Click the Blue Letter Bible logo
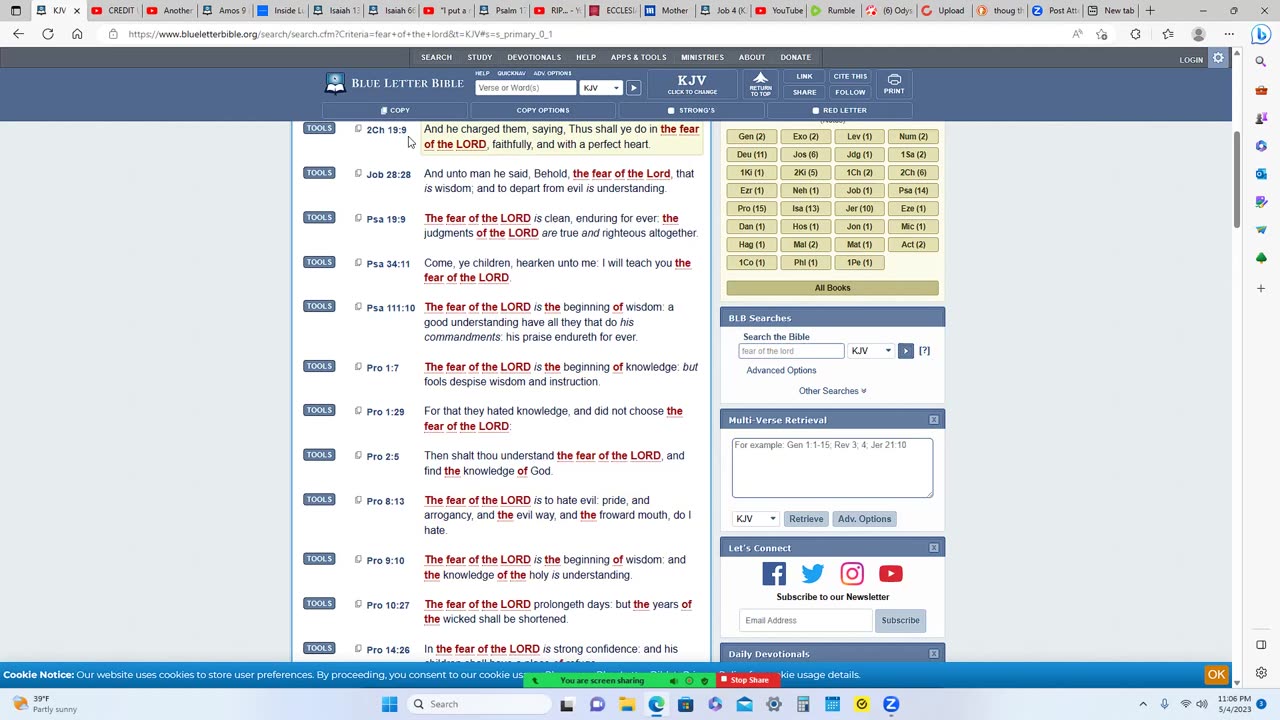Screen dimensions: 1280x720 click(x=393, y=83)
